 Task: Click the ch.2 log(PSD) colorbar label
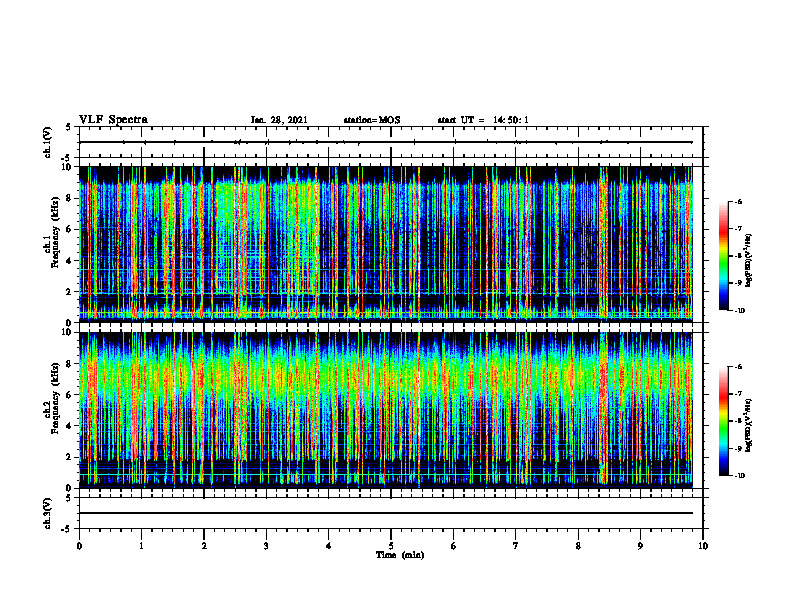pyautogui.click(x=749, y=425)
